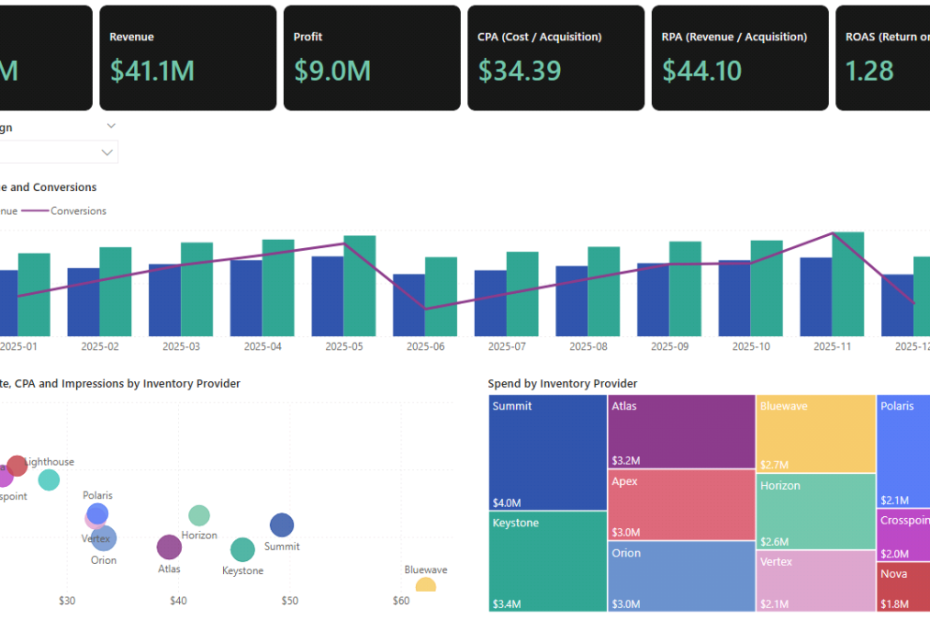The image size is (930, 620).
Task: Select the Profit $9.0M KPI card
Action: pos(371,58)
